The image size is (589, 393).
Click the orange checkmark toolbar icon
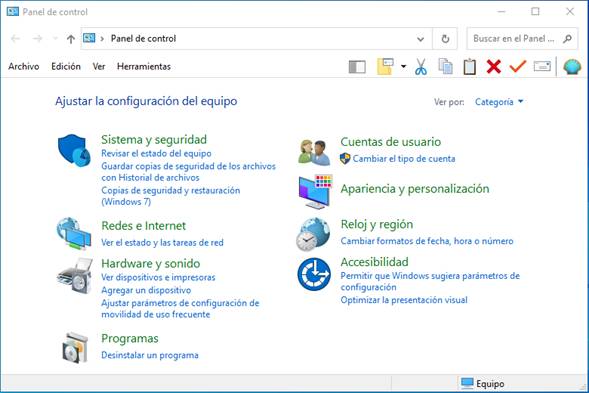pos(518,67)
